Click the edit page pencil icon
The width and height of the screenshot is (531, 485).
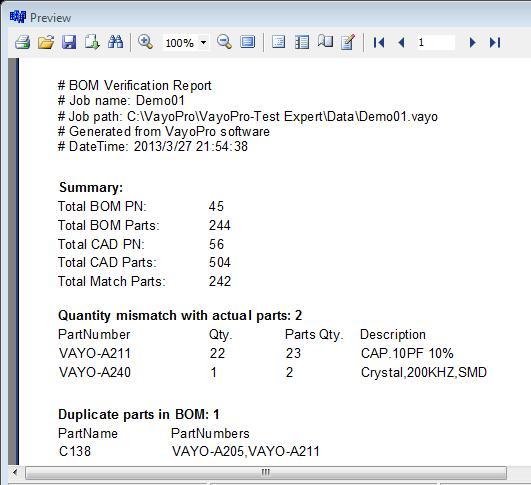pyautogui.click(x=348, y=42)
